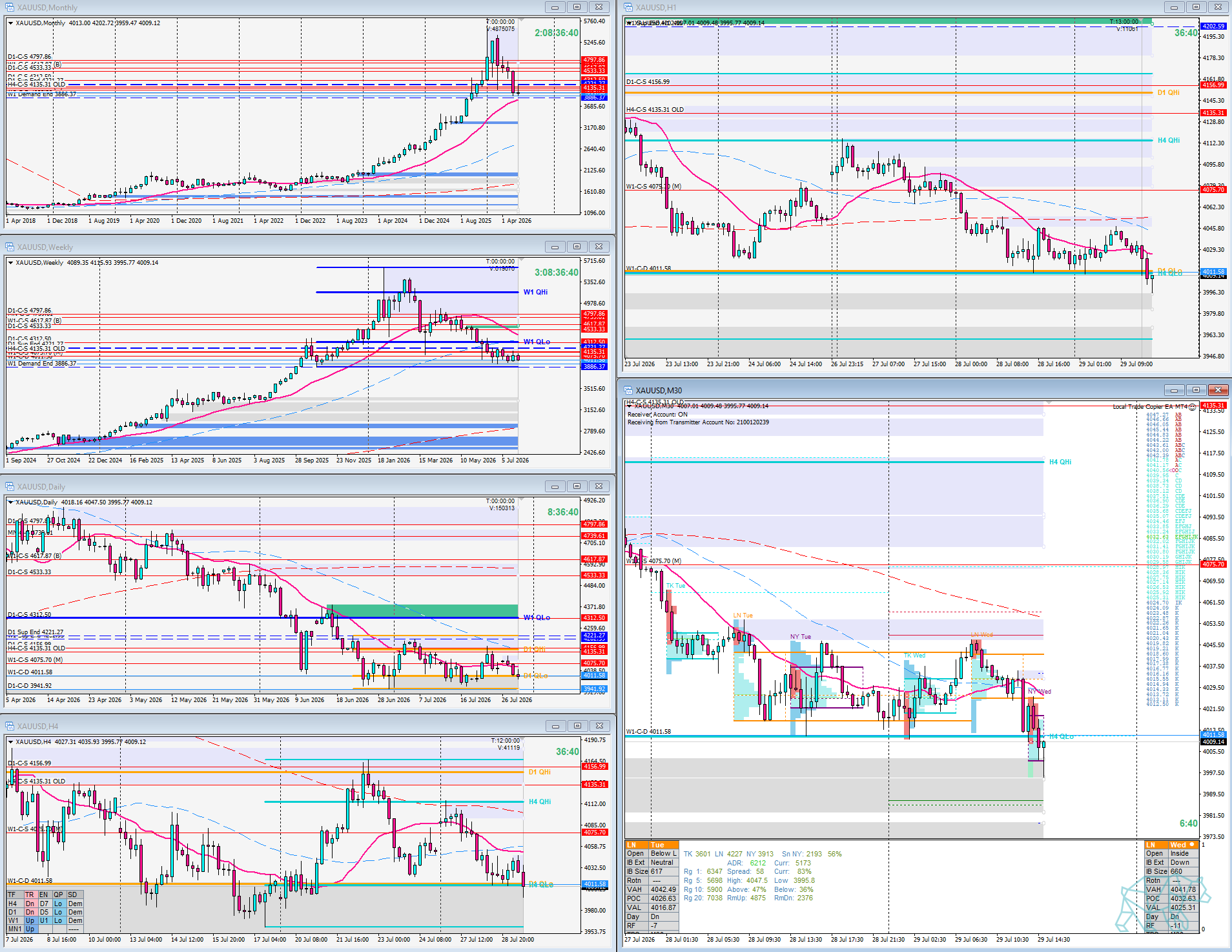1232x952 pixels.
Task: Click the TK Wed session label on M30
Action: pyautogui.click(x=914, y=656)
